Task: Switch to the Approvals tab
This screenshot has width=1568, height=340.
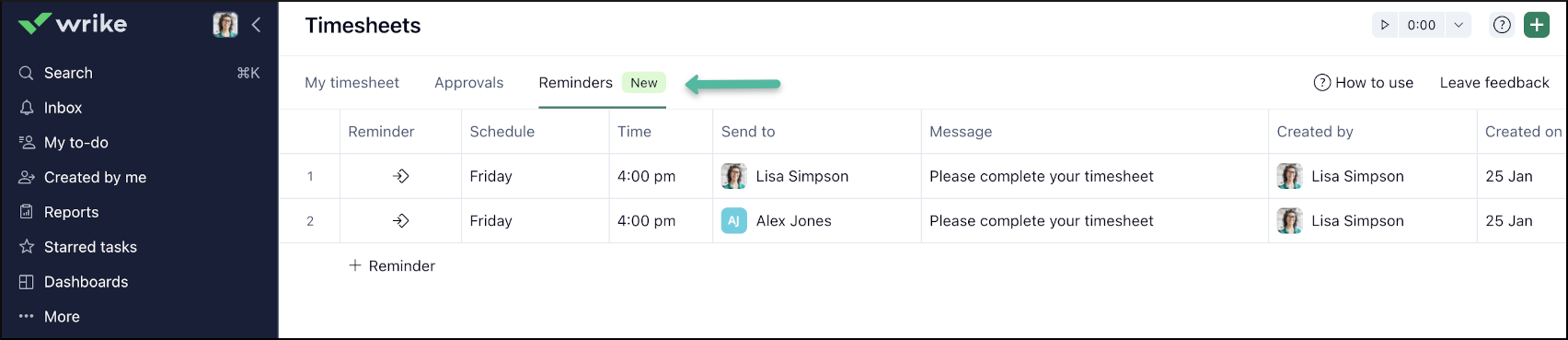Action: point(469,83)
